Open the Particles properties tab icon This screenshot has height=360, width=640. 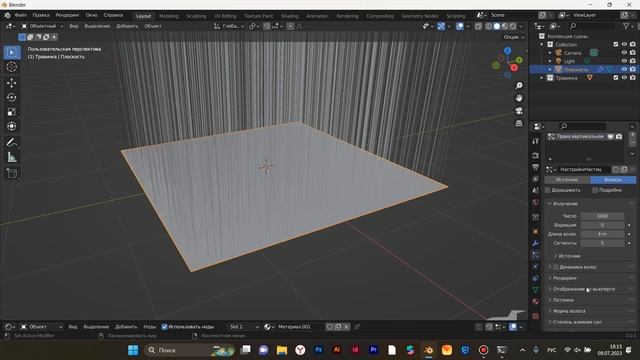pos(536,255)
